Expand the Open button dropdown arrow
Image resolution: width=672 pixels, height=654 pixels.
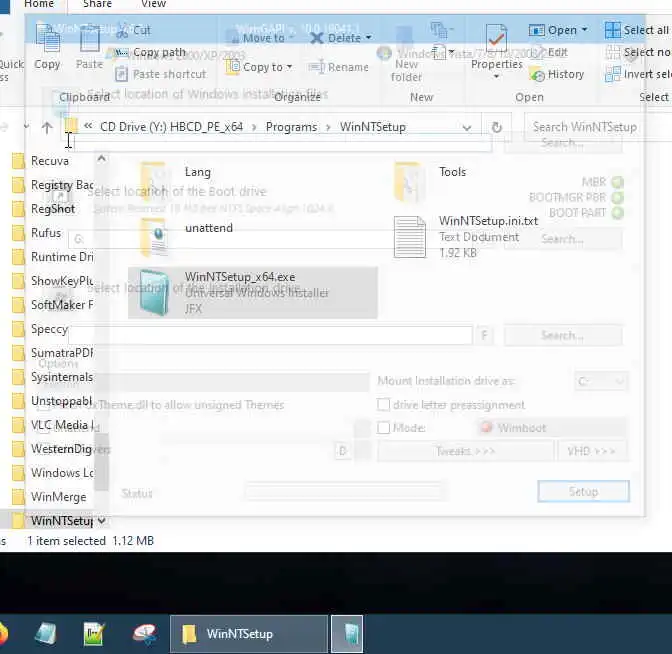coord(585,30)
